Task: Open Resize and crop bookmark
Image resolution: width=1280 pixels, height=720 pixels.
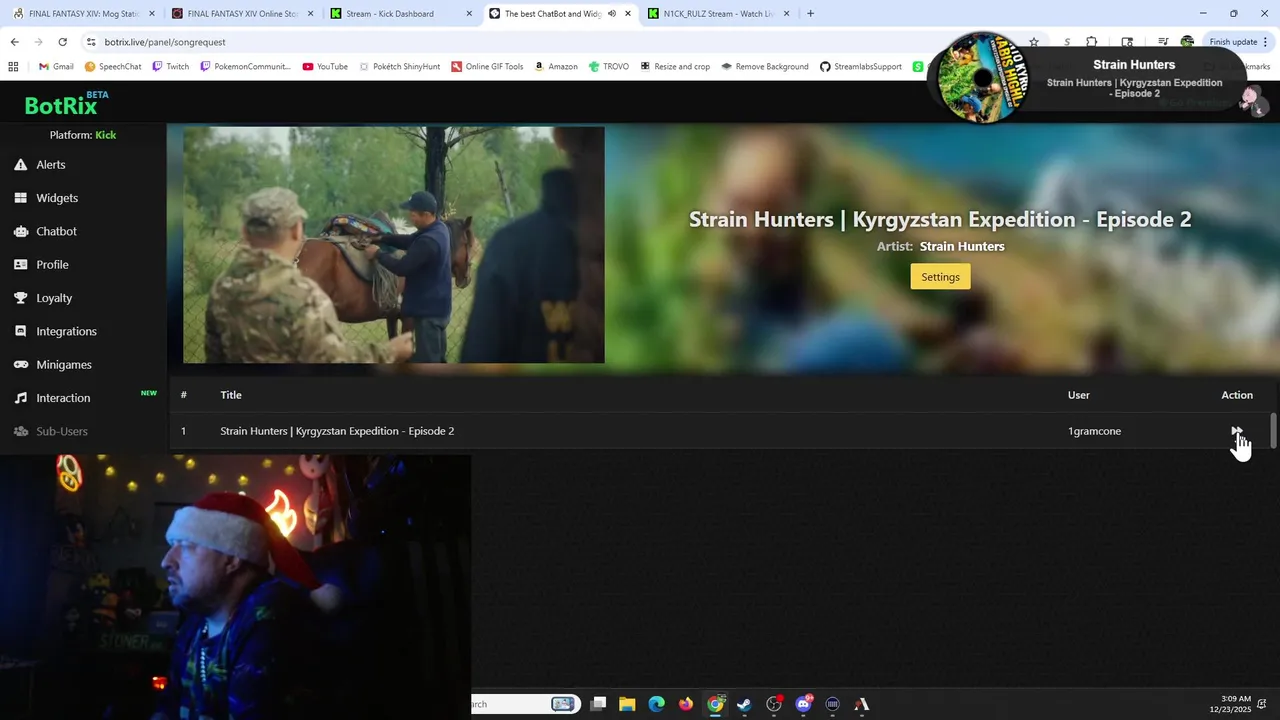Action: (675, 67)
